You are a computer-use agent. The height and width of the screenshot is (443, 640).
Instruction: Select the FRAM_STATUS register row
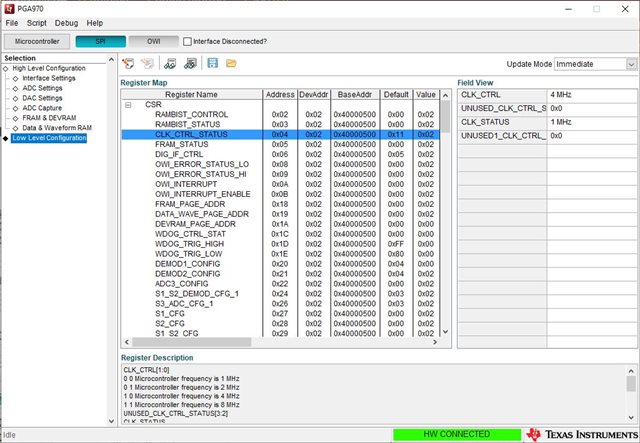tap(280, 145)
